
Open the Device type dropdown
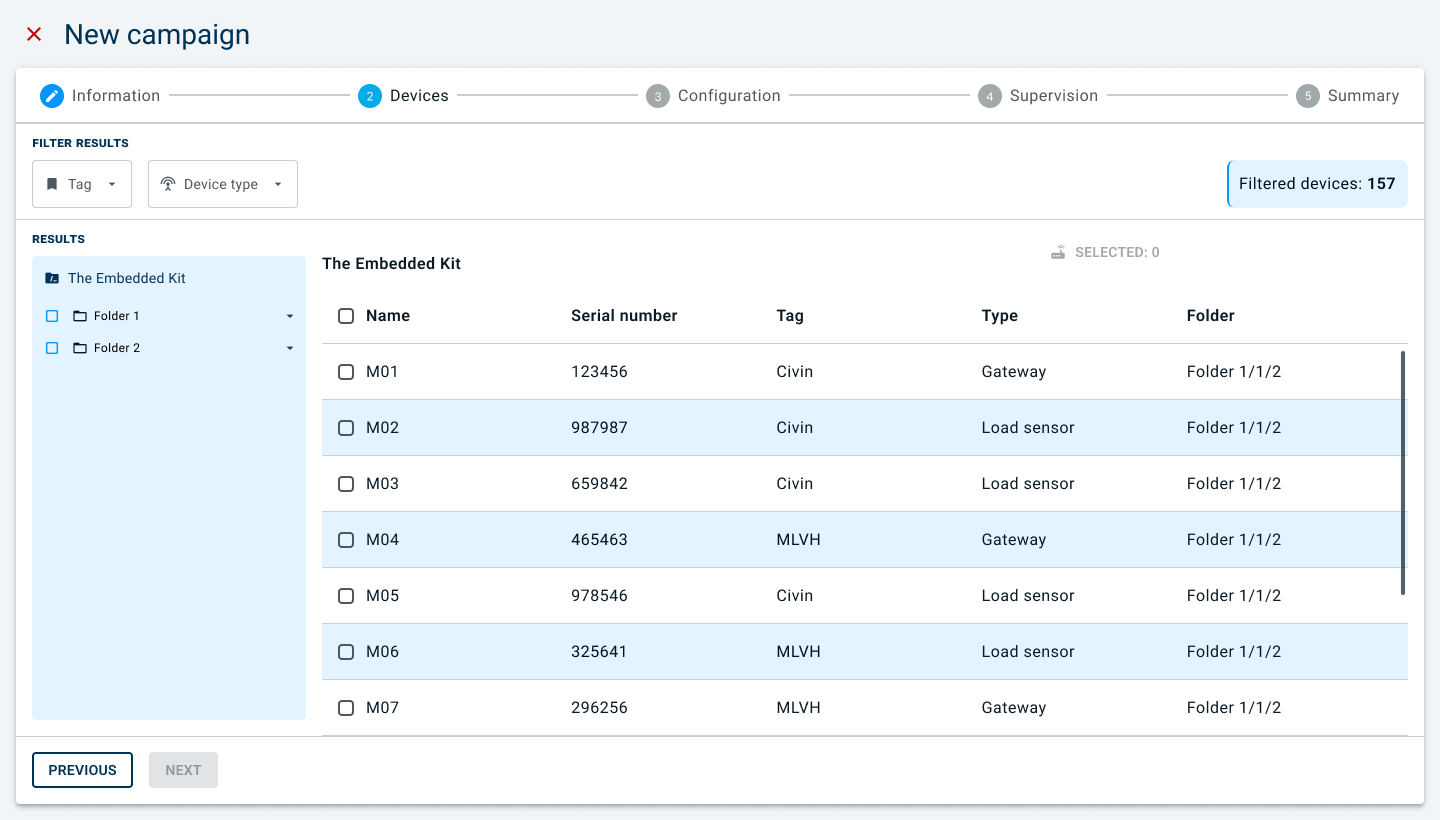[223, 184]
